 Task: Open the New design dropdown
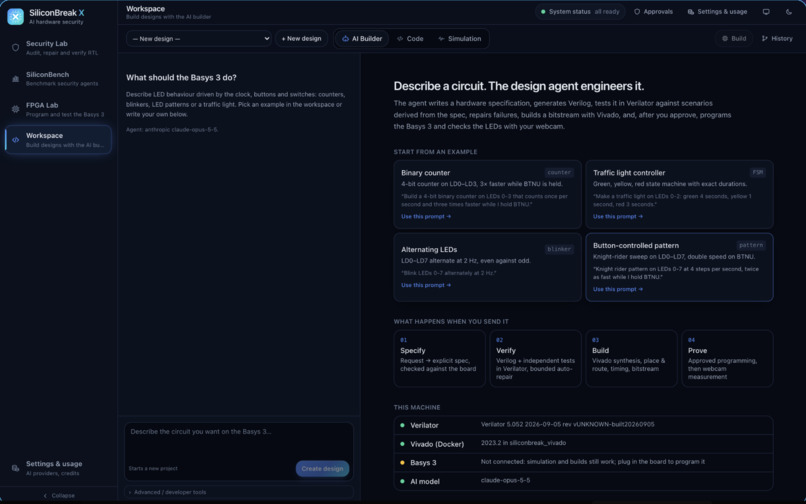(x=198, y=39)
